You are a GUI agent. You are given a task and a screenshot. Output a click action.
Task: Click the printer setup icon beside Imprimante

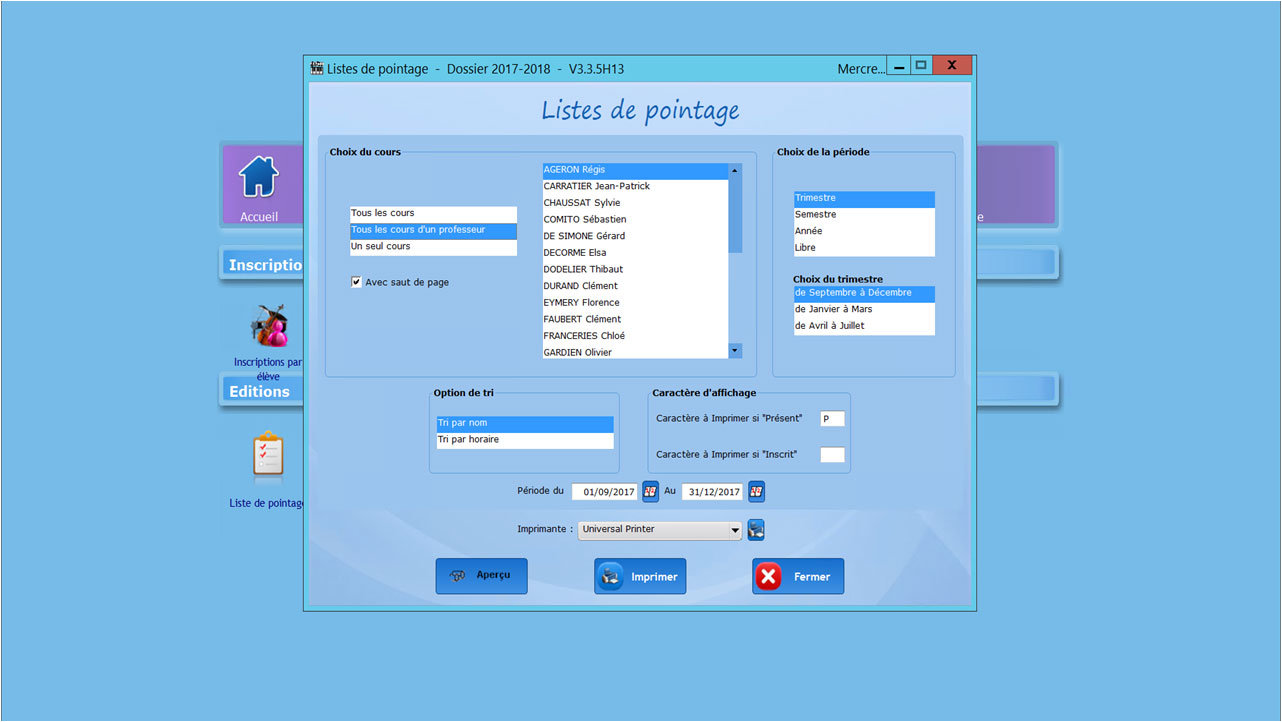coord(756,530)
